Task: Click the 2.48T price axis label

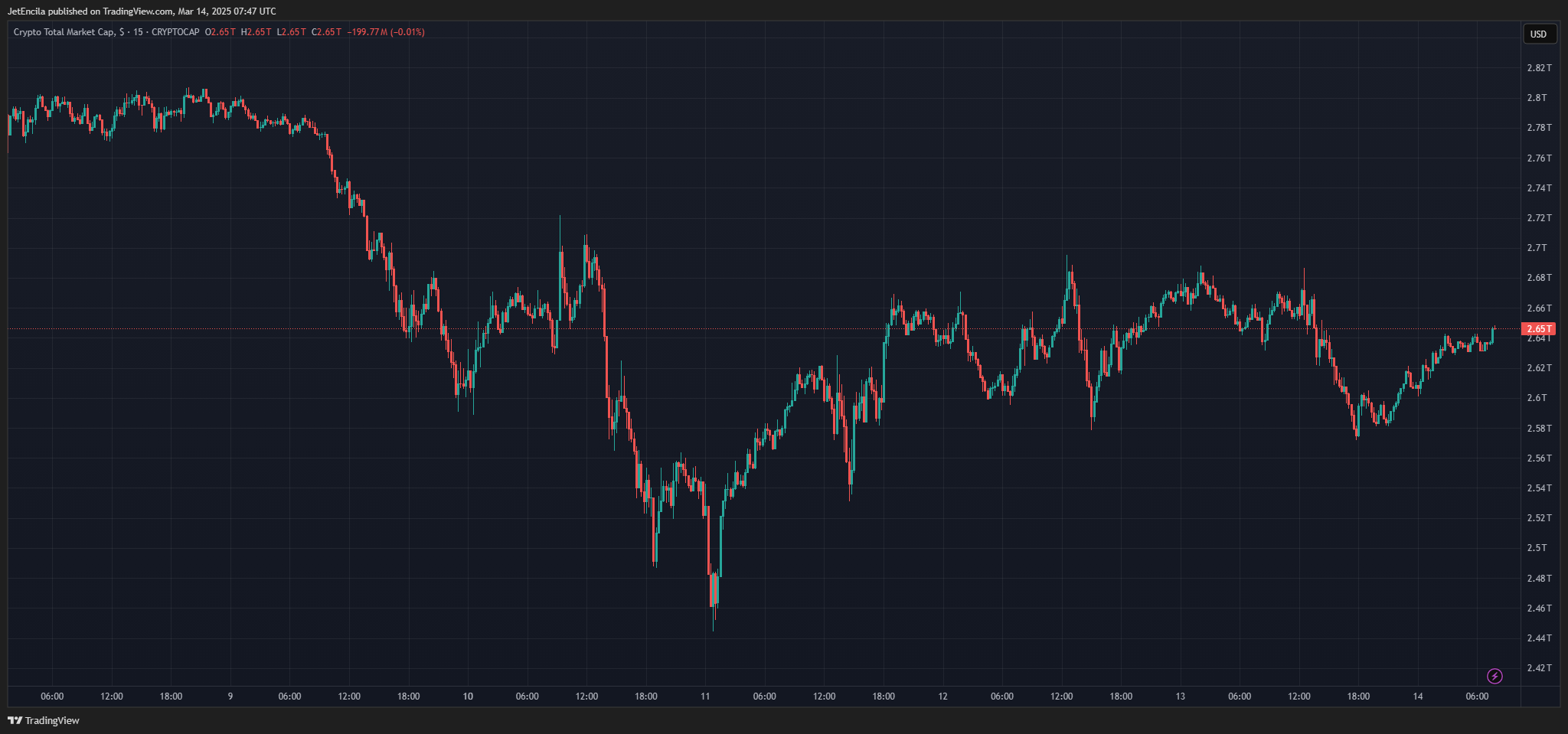Action: point(1539,579)
